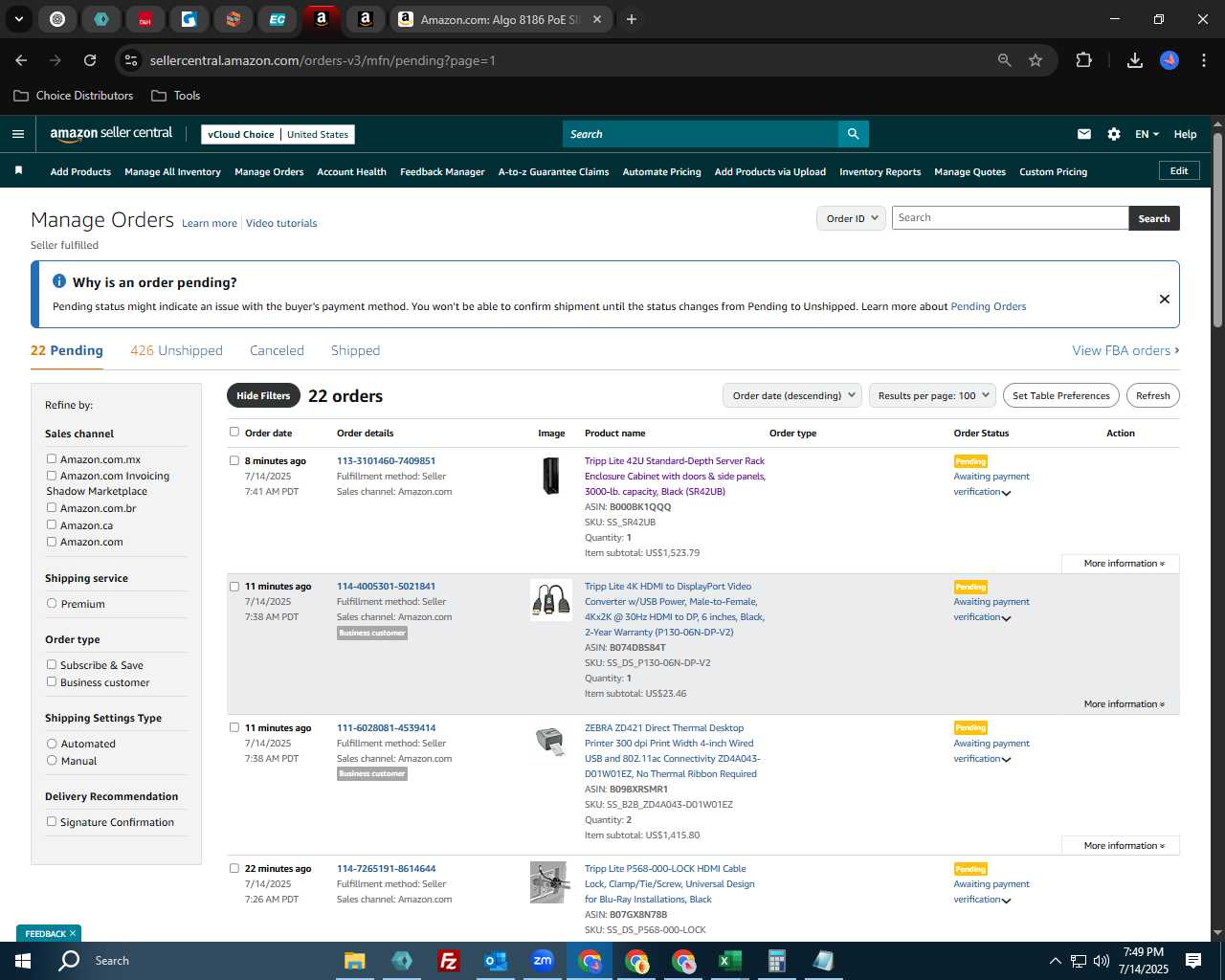Open Excel from taskbar
1225x980 pixels.
point(729,961)
